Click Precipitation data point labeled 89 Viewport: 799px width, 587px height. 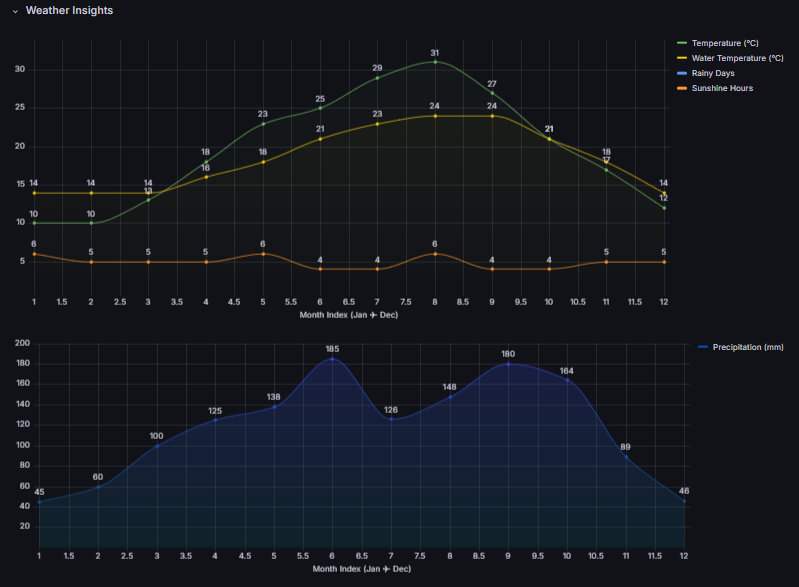click(625, 456)
